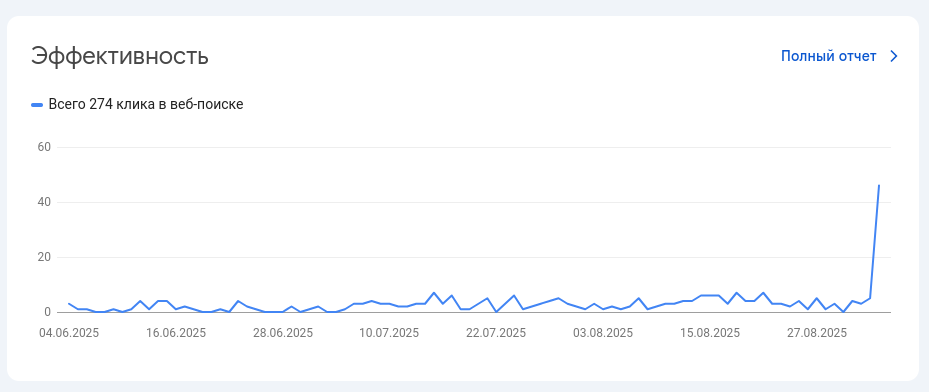929x392 pixels.
Task: Click the 20 value on vertical axis
Action: tap(46, 258)
